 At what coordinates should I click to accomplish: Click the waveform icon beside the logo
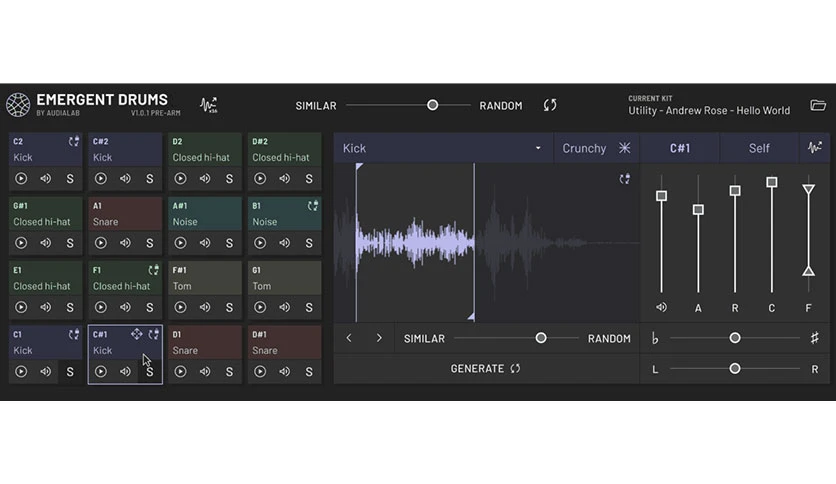coord(208,105)
